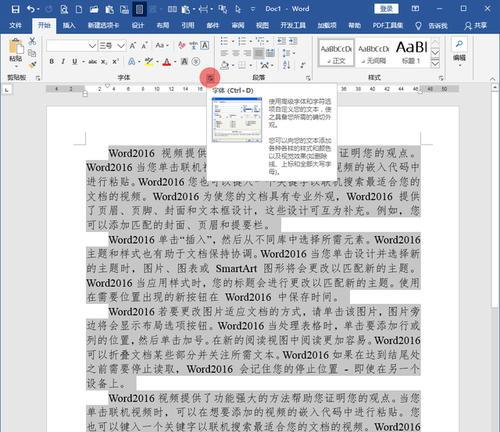Open the font name combo box
This screenshot has height=432, width=500.
coord(71,45)
